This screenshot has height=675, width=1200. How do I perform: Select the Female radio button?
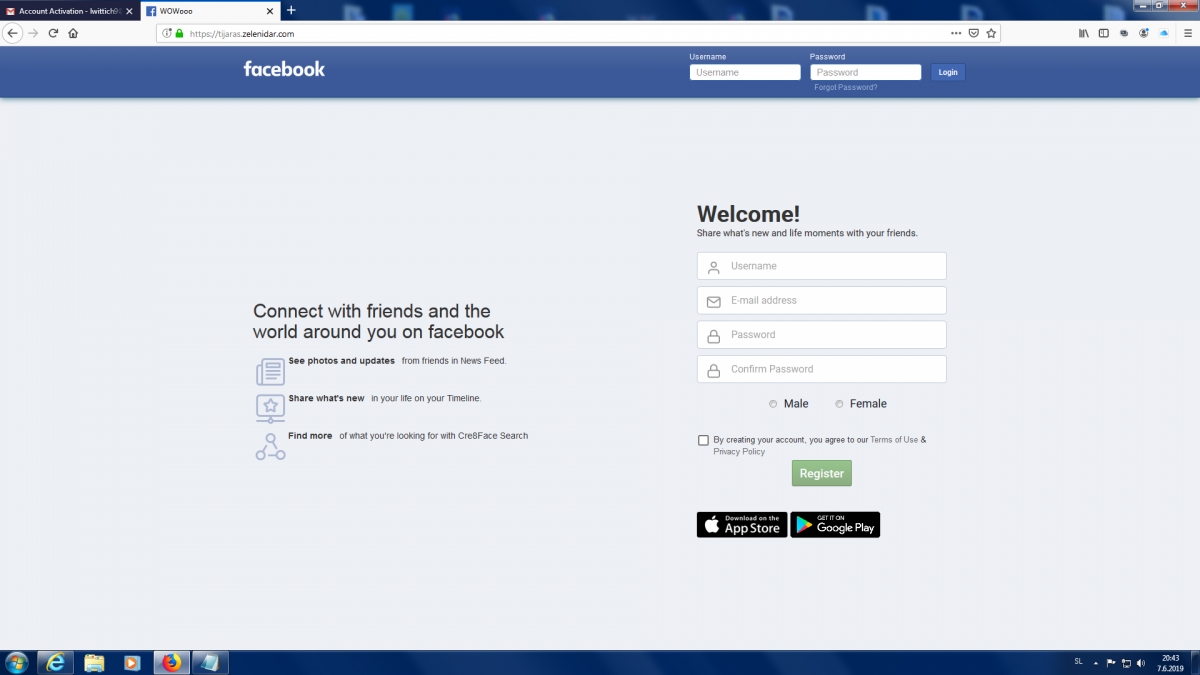pyautogui.click(x=839, y=404)
